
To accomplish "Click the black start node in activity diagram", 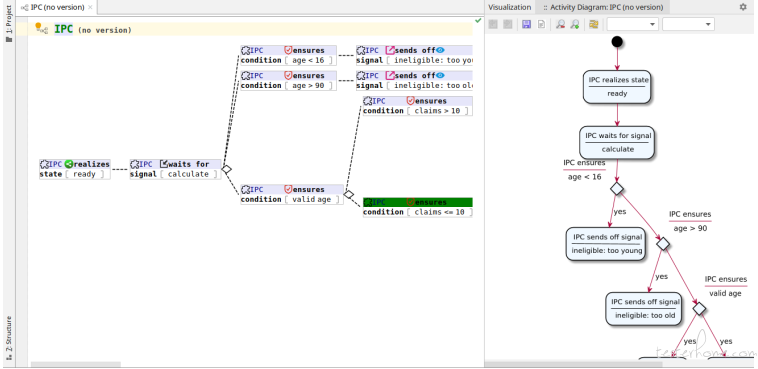I will tap(617, 42).
